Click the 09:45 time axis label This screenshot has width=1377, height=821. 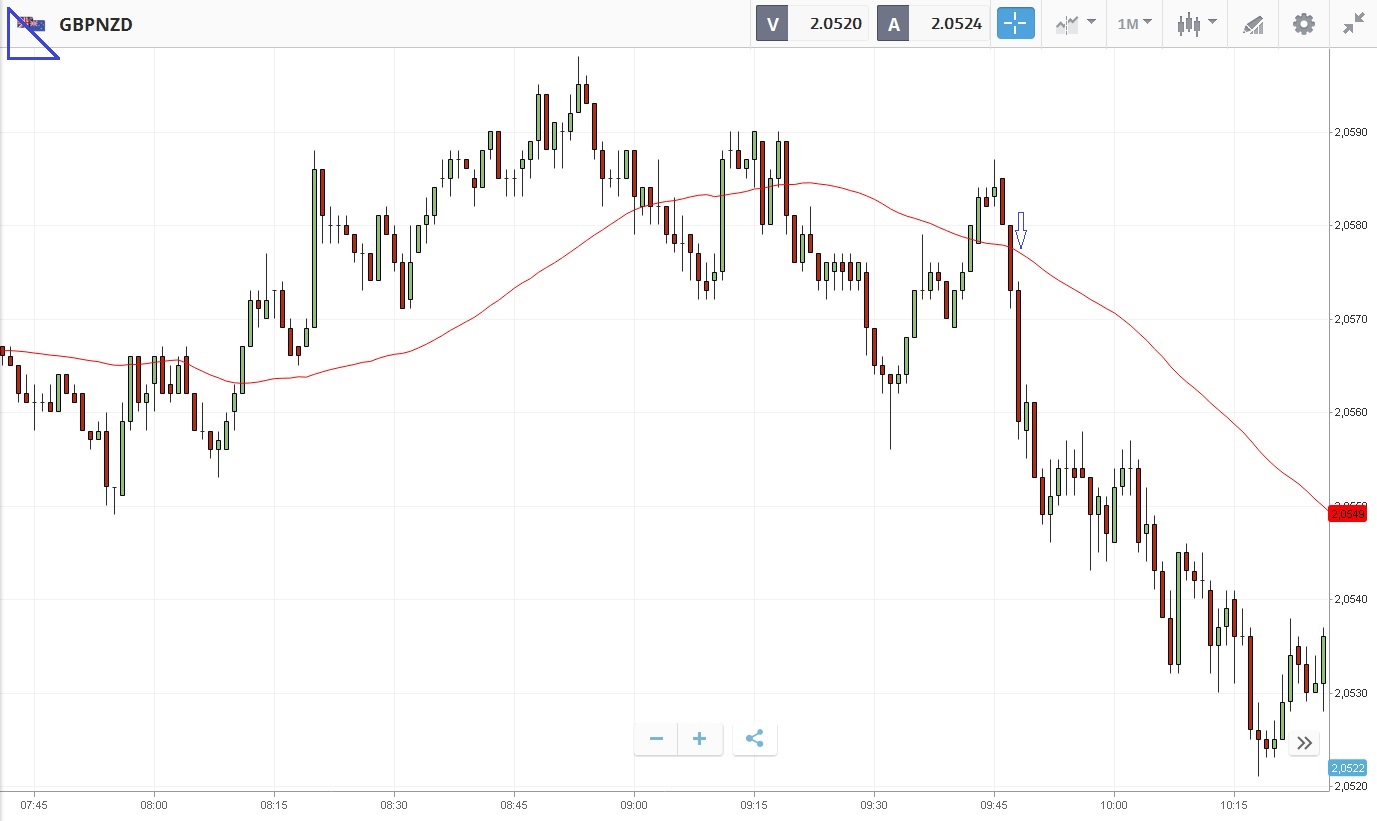[x=994, y=805]
